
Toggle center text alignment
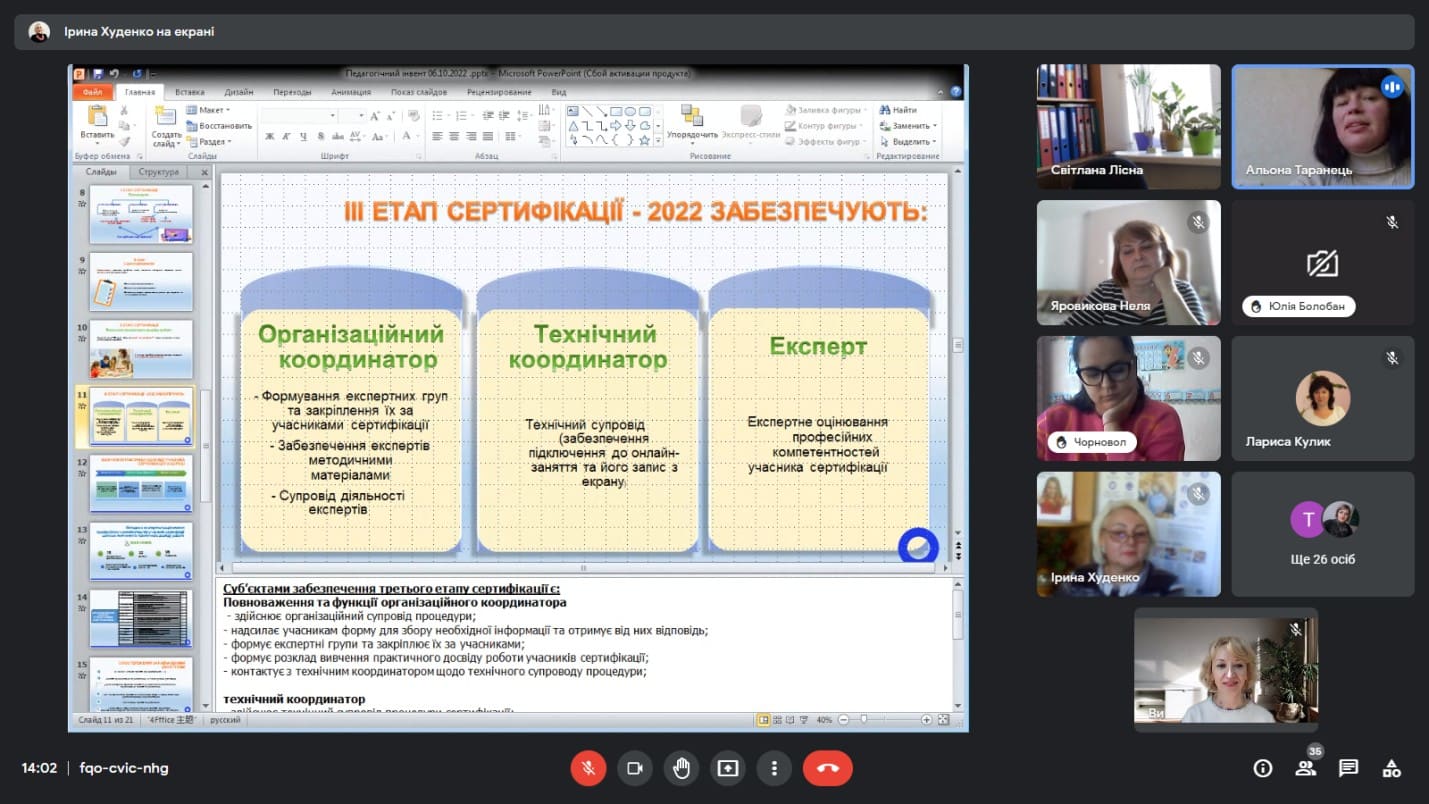tap(454, 137)
